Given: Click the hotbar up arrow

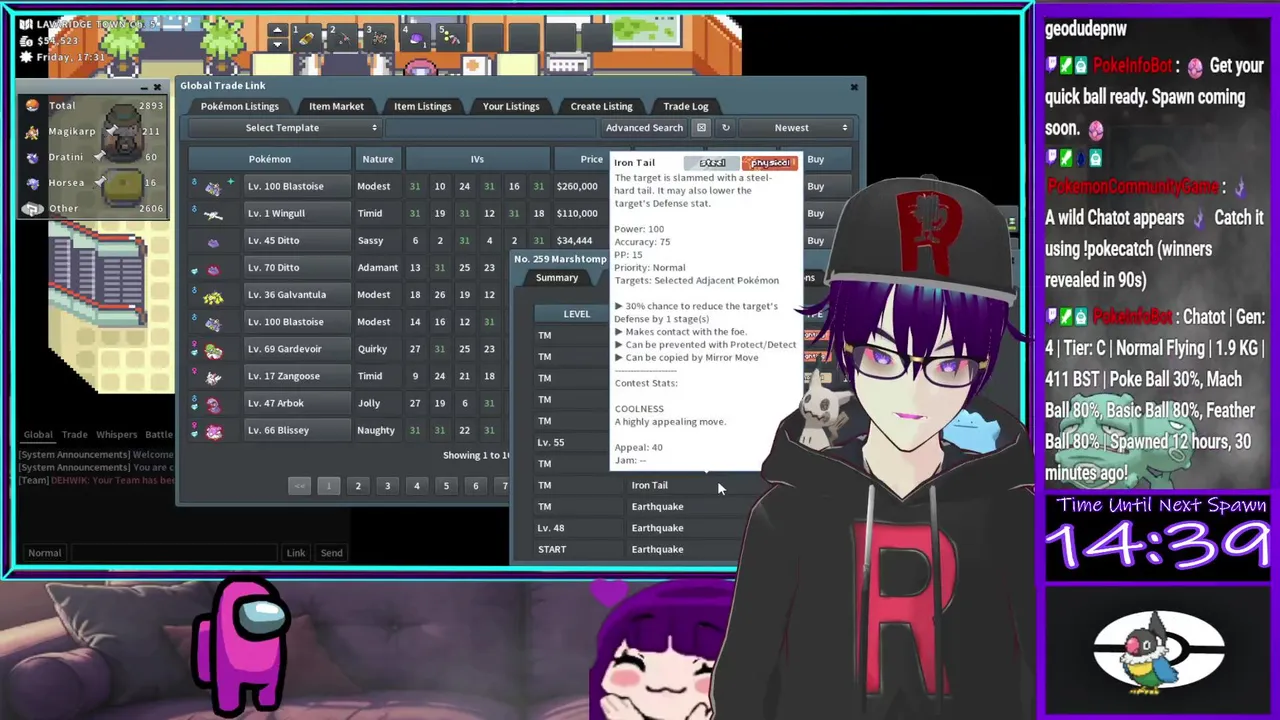Looking at the screenshot, I should [x=278, y=30].
